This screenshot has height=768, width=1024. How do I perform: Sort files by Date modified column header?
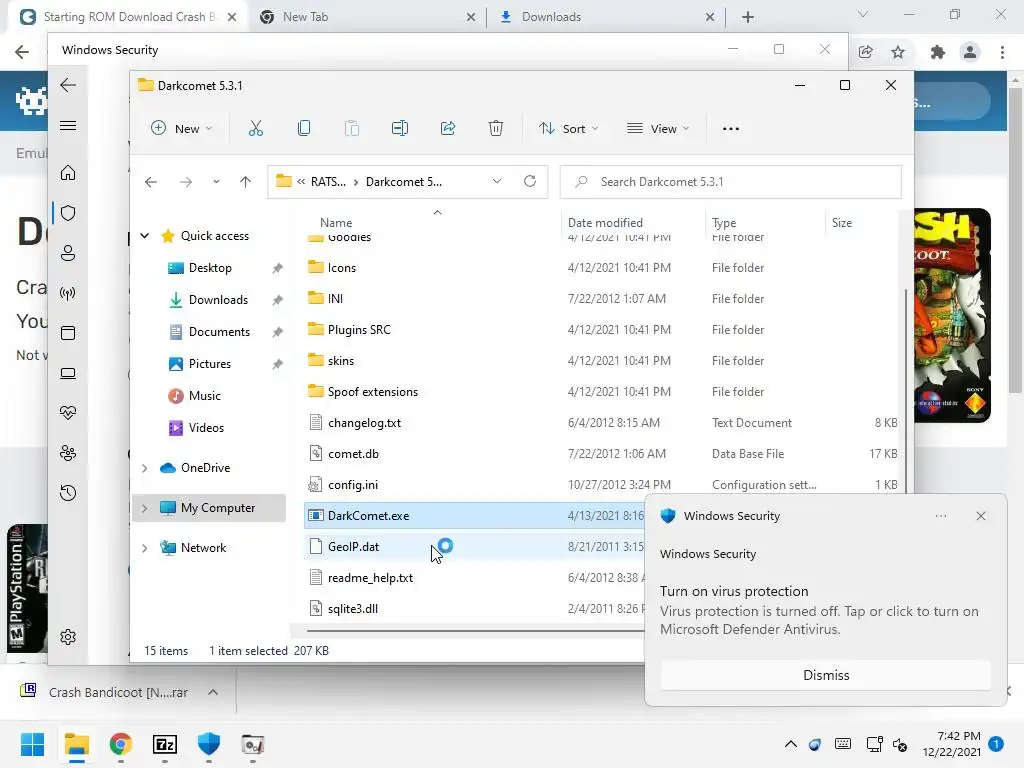[605, 223]
